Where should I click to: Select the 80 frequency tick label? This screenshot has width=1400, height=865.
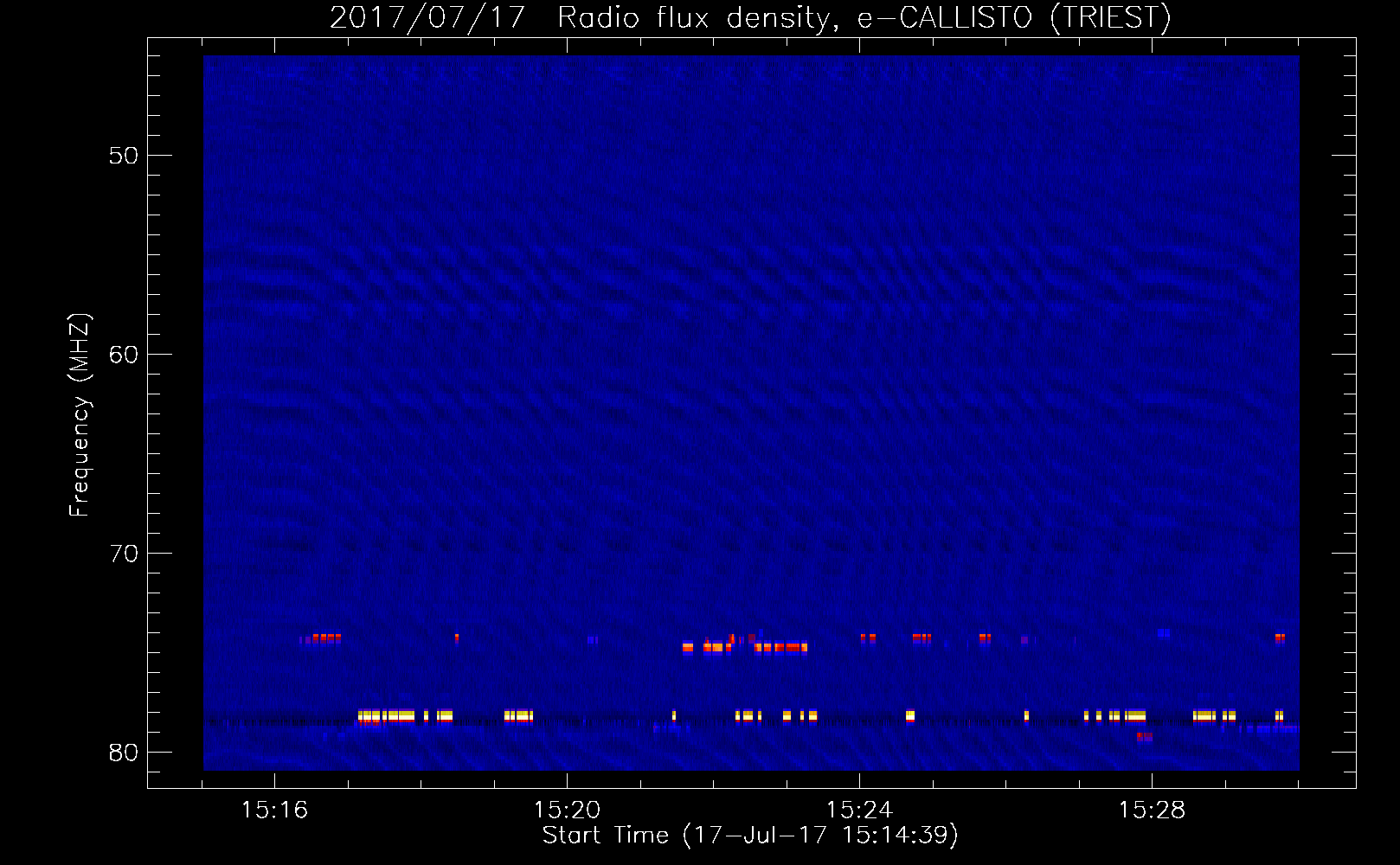(x=124, y=753)
